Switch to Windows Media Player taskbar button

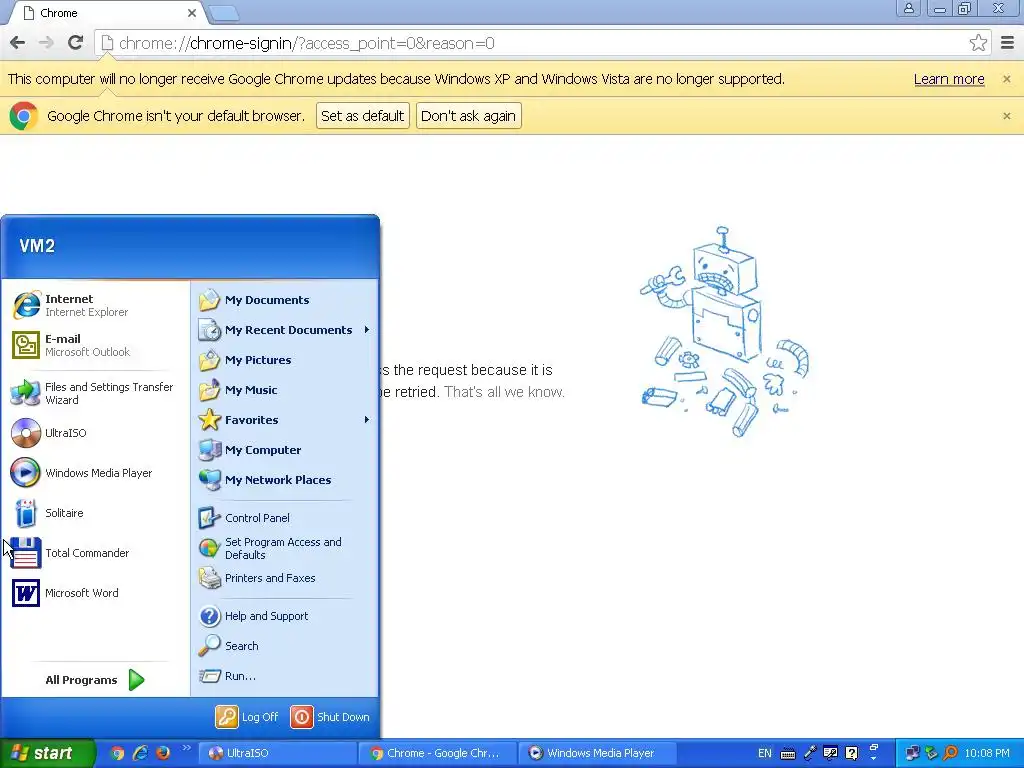tap(598, 753)
